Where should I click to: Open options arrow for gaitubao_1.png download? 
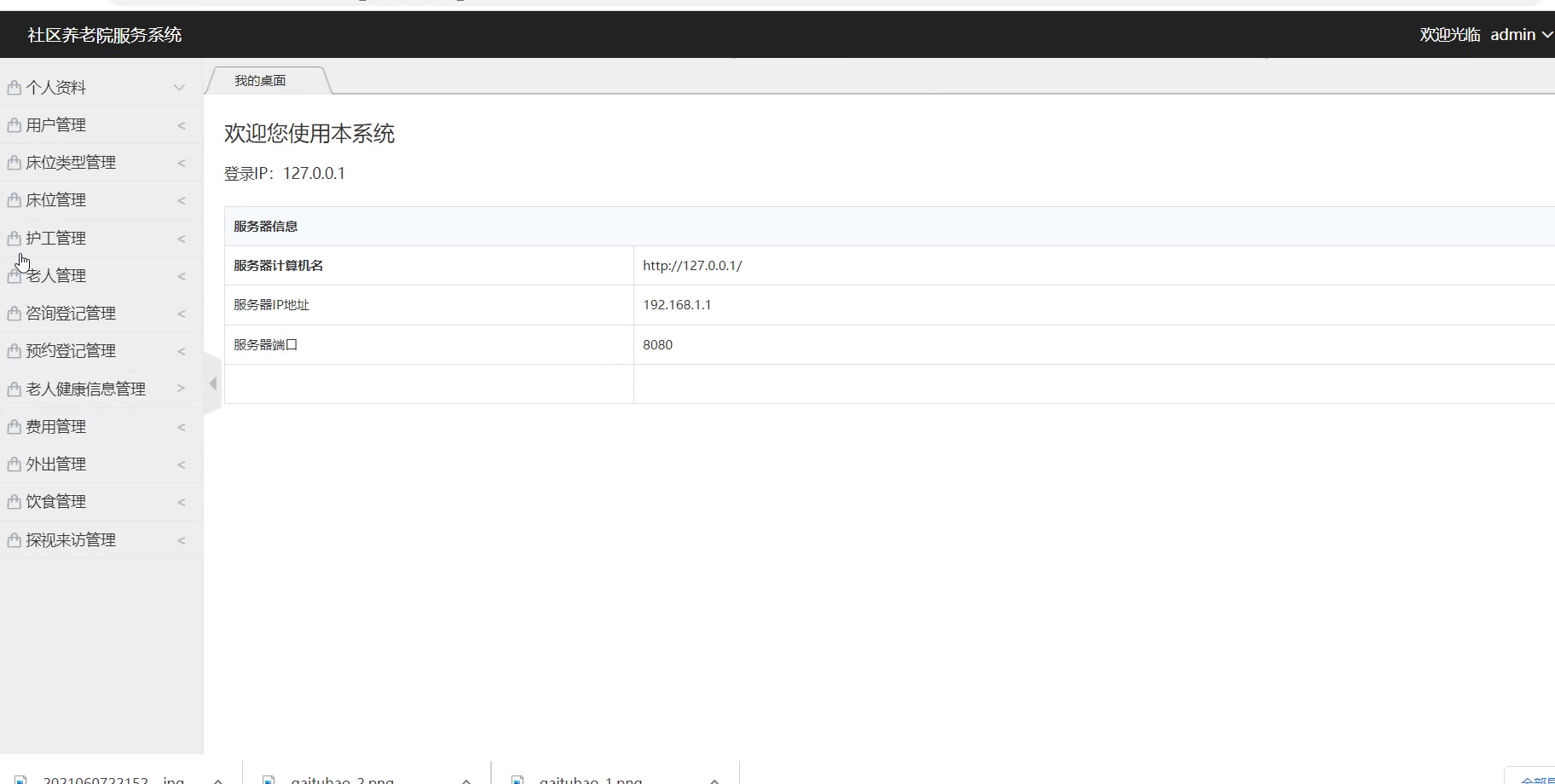point(714,780)
